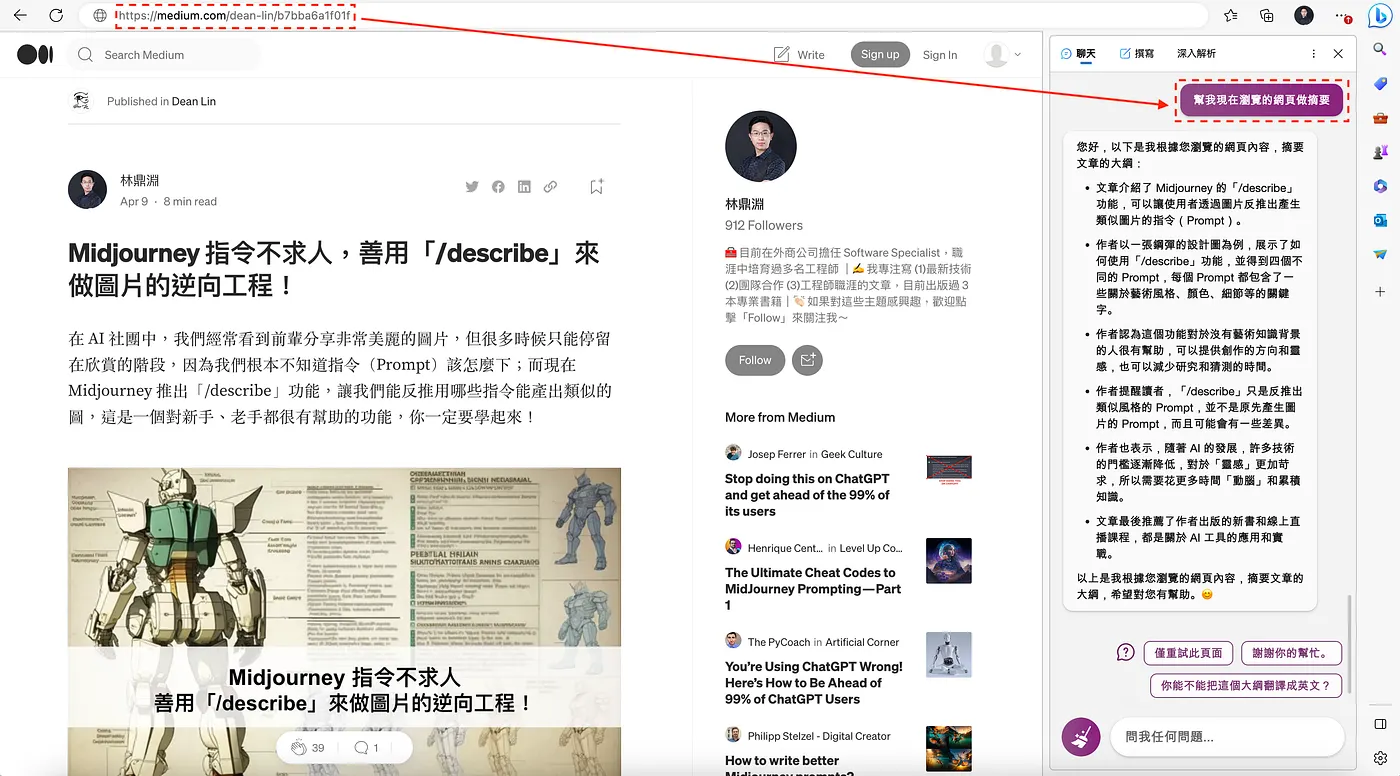Image resolution: width=1400 pixels, height=776 pixels.
Task: Click the email subscribe button beside Follow
Action: pos(807,360)
